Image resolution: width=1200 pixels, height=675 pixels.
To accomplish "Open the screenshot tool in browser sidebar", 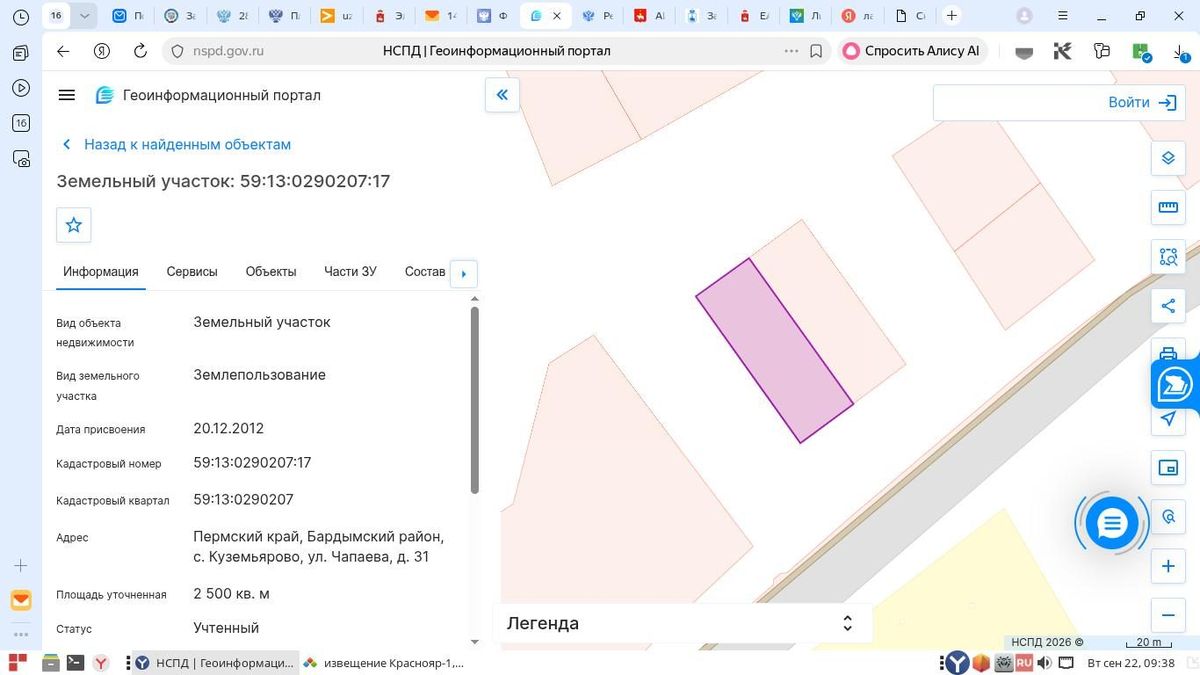I will tap(21, 158).
